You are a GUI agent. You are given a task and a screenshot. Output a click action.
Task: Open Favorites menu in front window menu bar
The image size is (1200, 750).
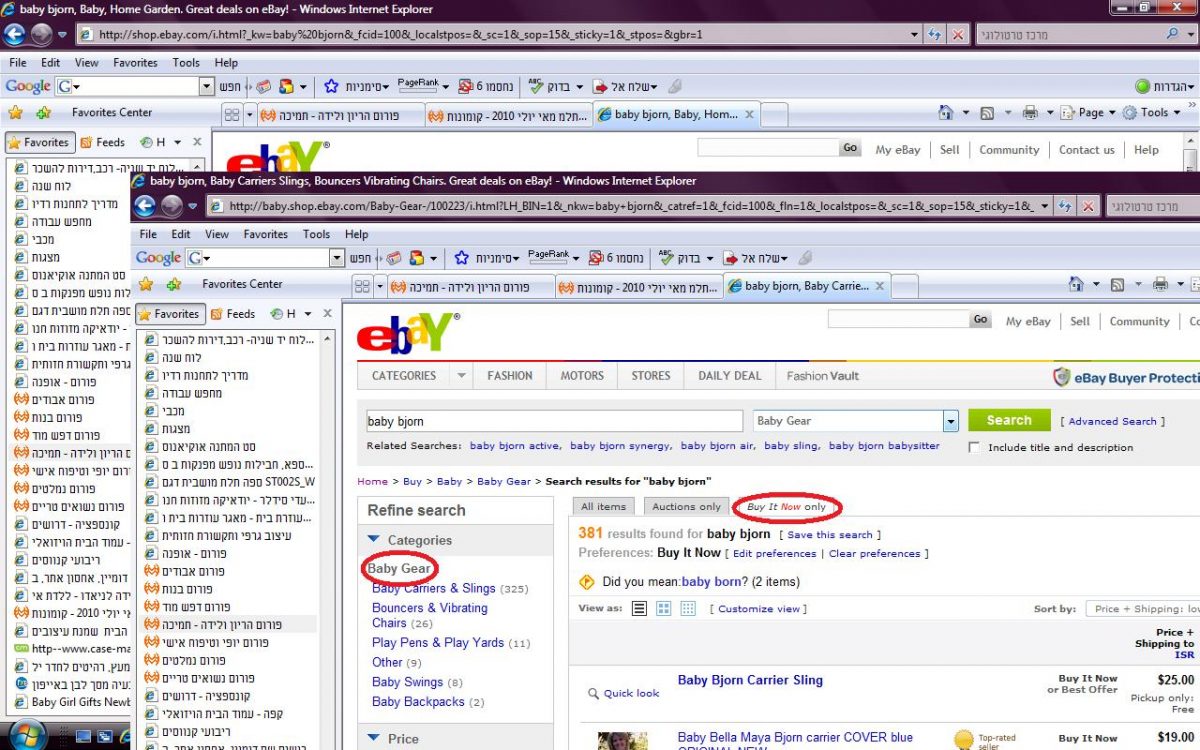click(x=266, y=234)
